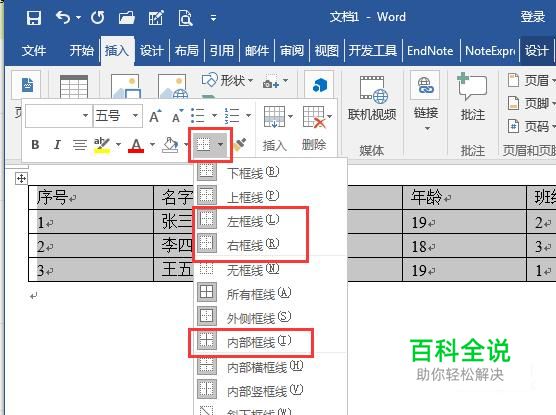Screen dimensions: 556x415
Task: Click the table move handle icon
Action: (21, 178)
